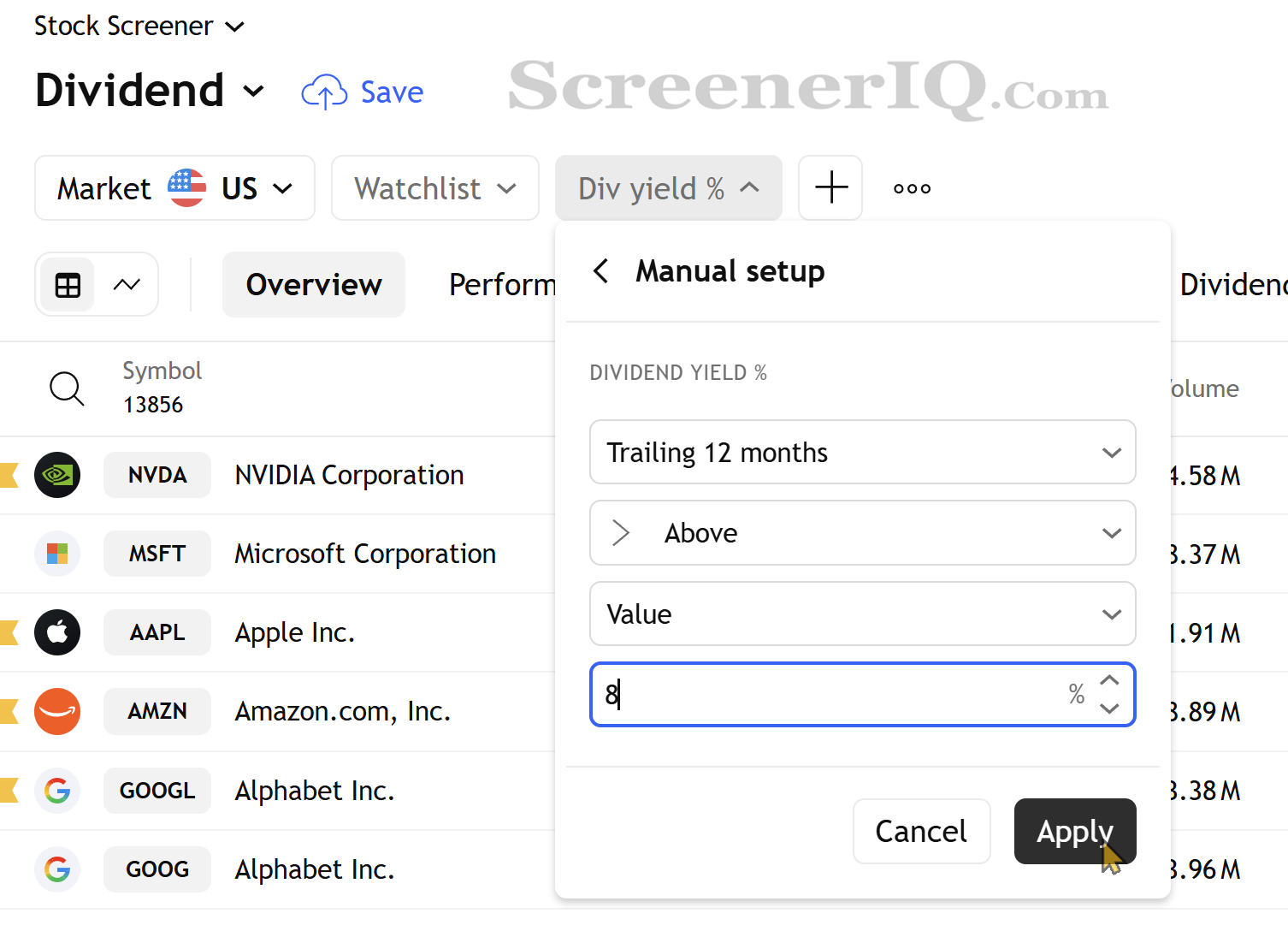Open NVIDIA Corporation row
This screenshot has width=1288, height=925.
pos(349,475)
